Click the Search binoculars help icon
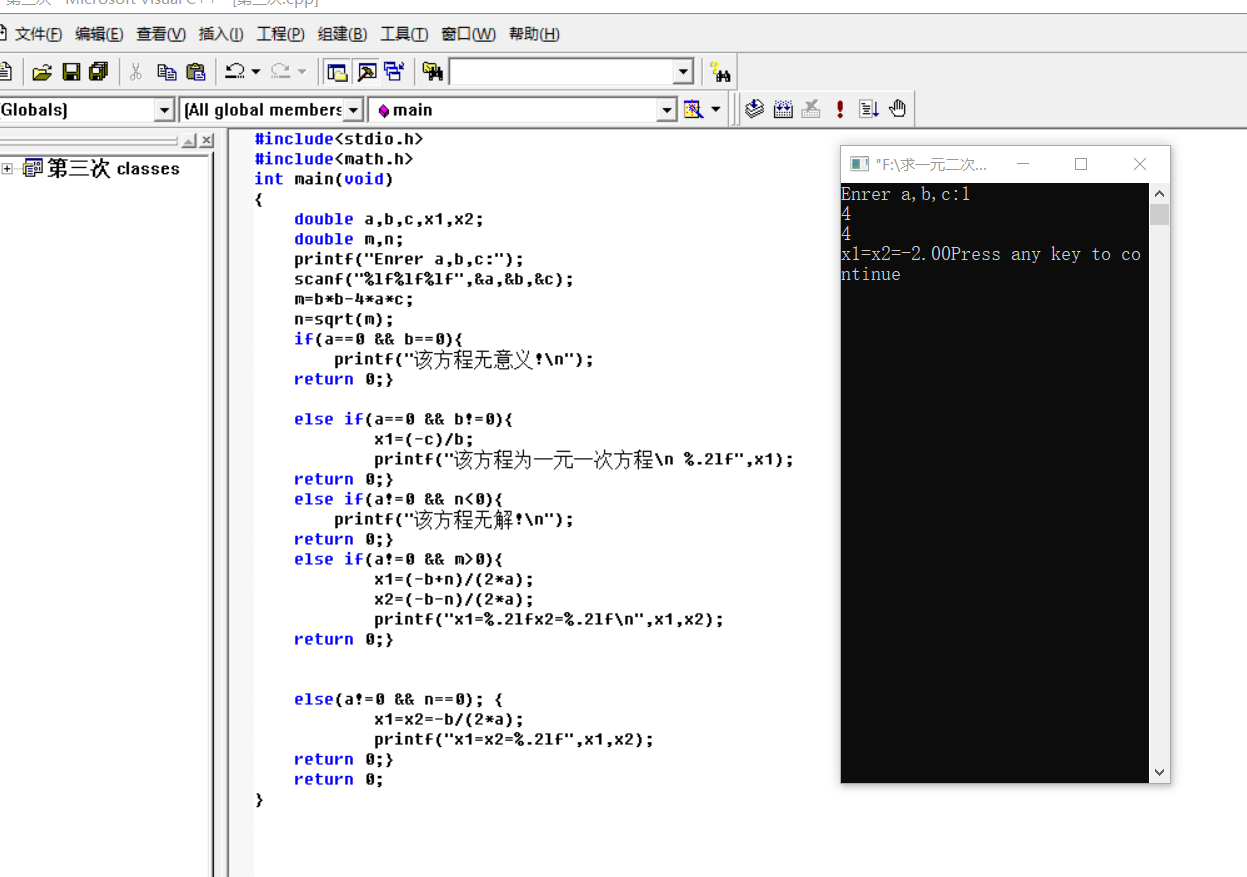The height and width of the screenshot is (877, 1247). click(x=720, y=72)
